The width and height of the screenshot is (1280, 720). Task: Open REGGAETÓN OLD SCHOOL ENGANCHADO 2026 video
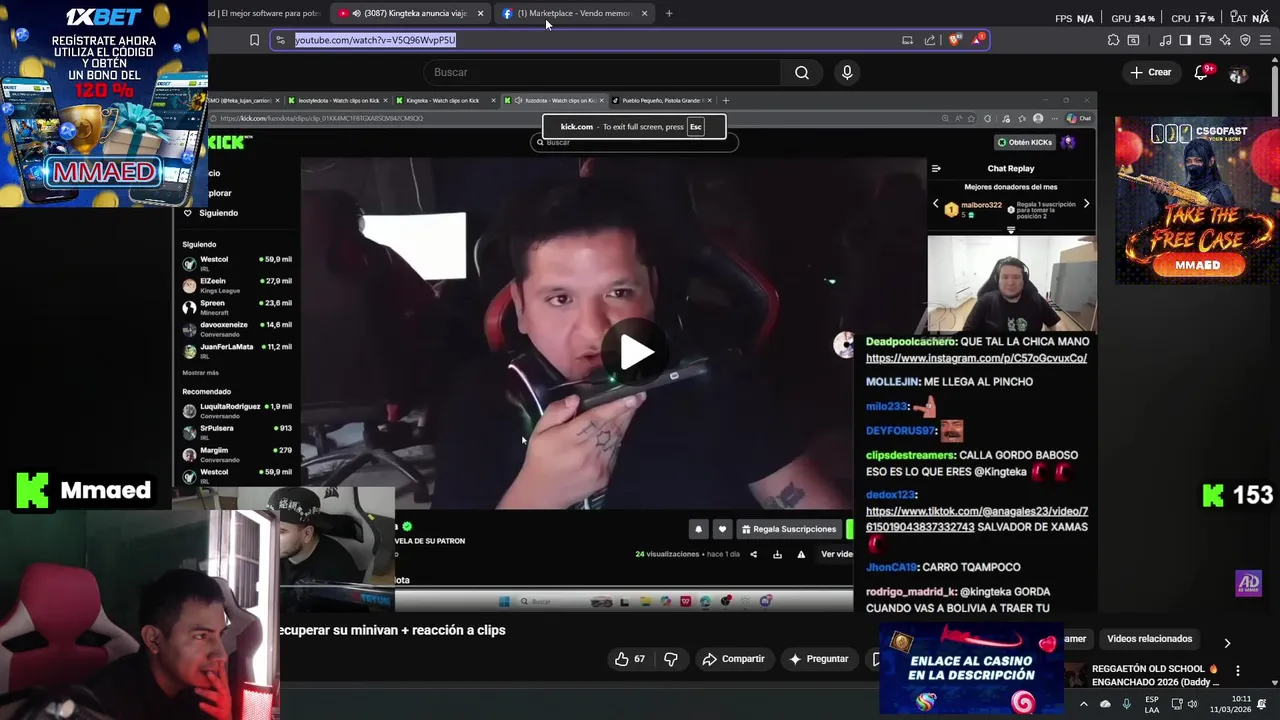click(x=1155, y=675)
